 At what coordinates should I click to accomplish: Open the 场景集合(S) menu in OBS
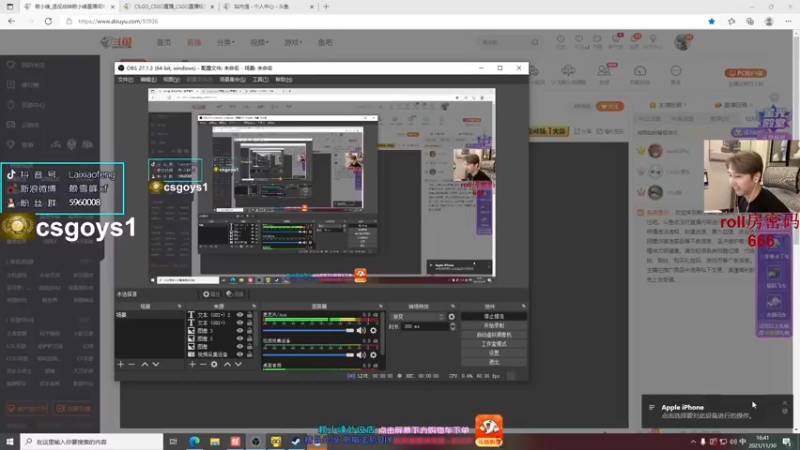[x=233, y=80]
